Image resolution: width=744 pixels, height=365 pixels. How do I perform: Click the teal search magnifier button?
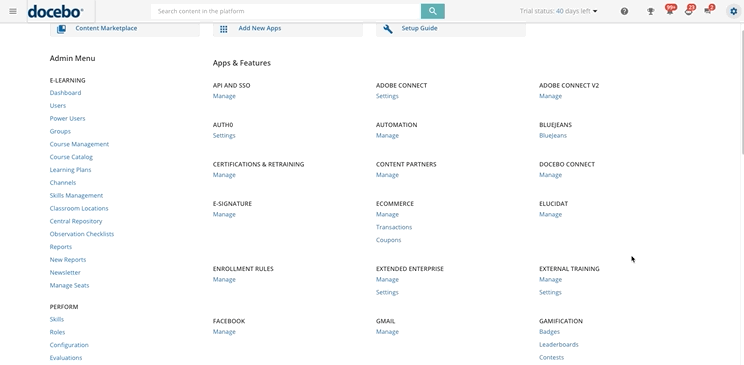pos(432,11)
